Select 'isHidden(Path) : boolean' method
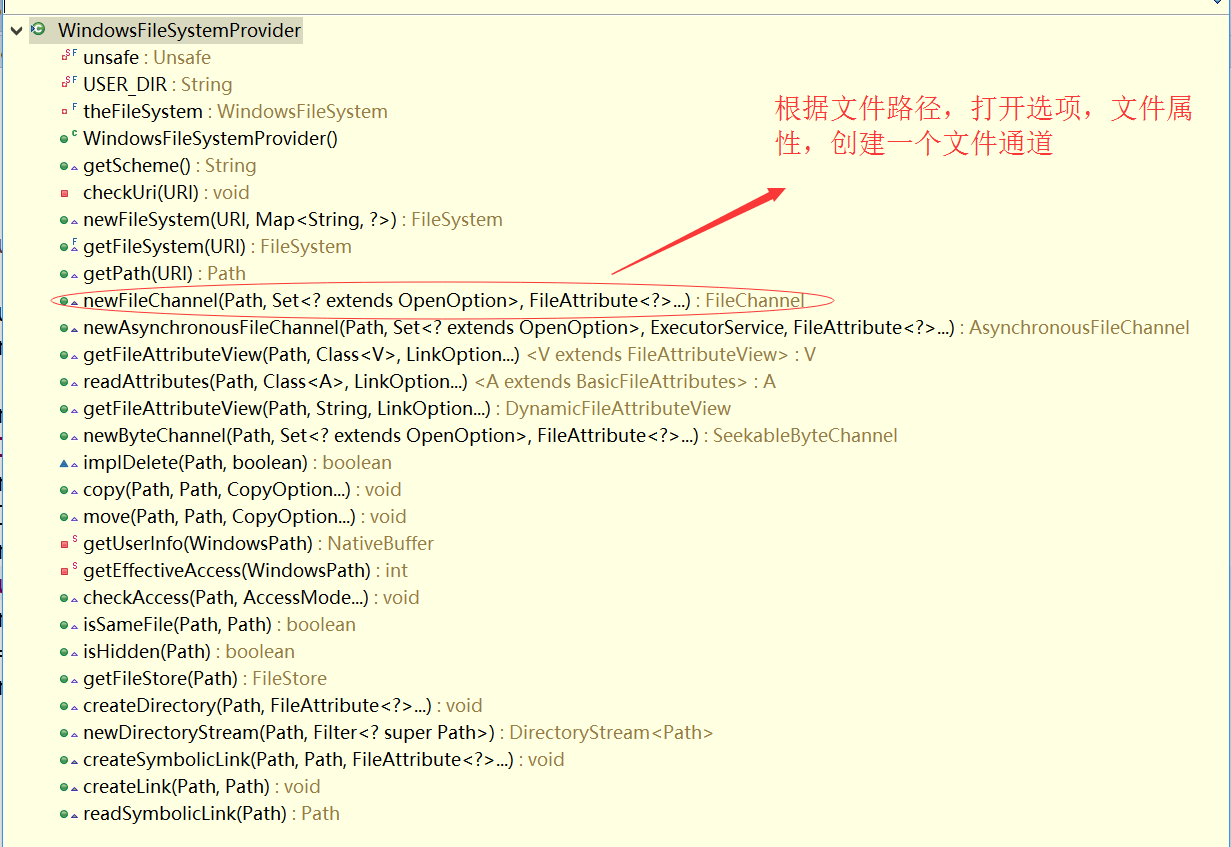 click(x=189, y=652)
